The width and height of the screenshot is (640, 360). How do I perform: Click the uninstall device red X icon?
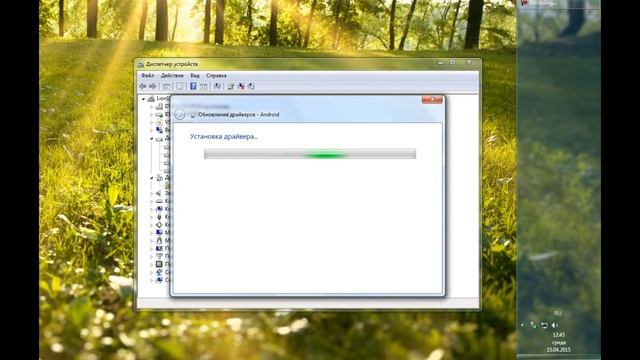pyautogui.click(x=241, y=86)
